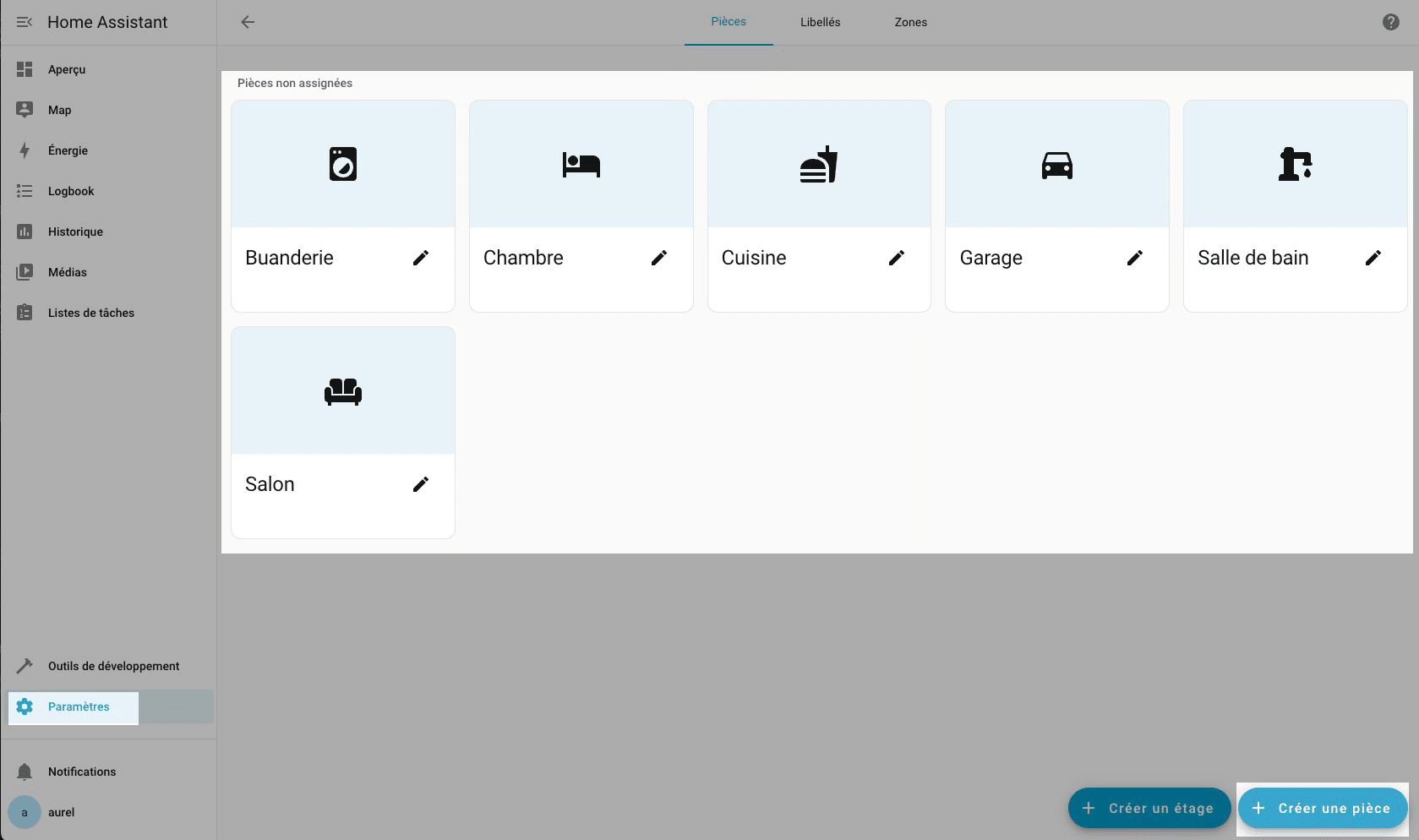Edit the Chambre room with the pencil icon
The width and height of the screenshot is (1419, 840).
point(659,258)
